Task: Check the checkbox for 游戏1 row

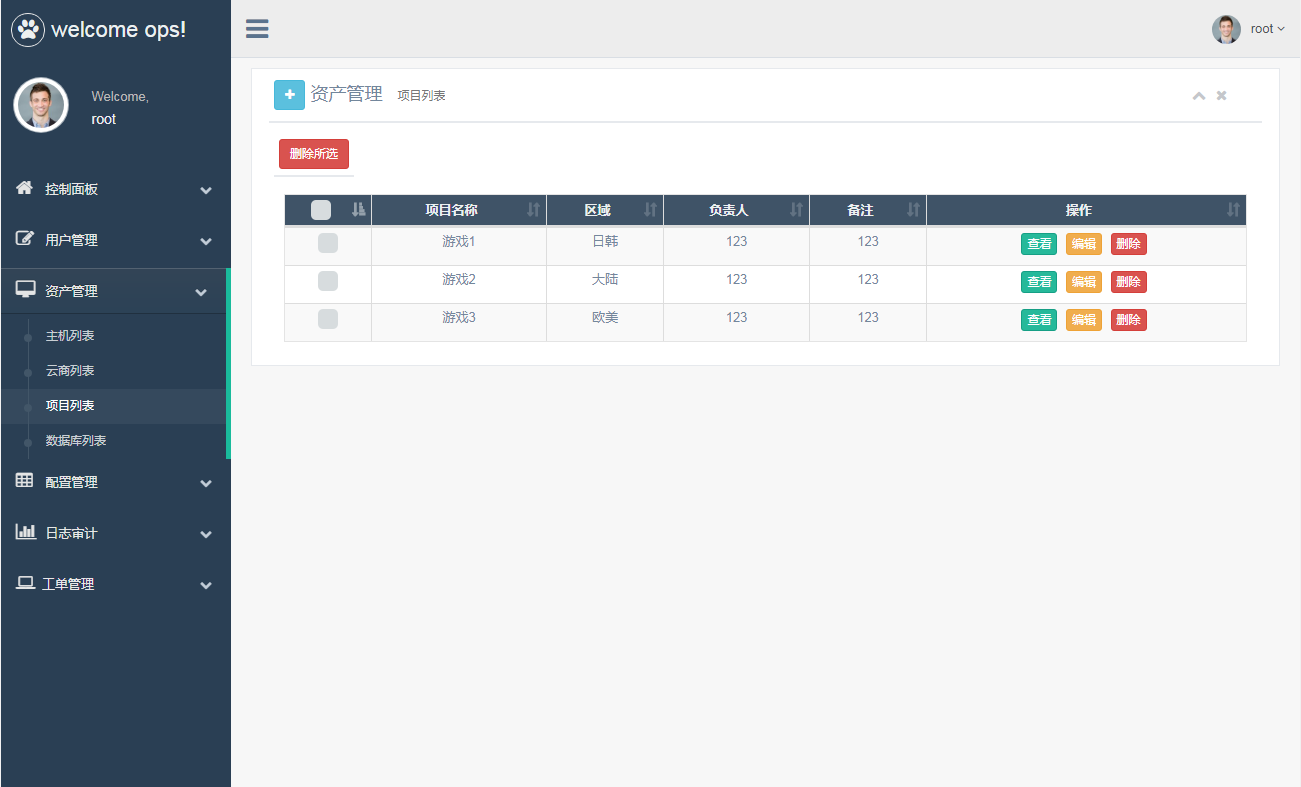Action: 328,243
